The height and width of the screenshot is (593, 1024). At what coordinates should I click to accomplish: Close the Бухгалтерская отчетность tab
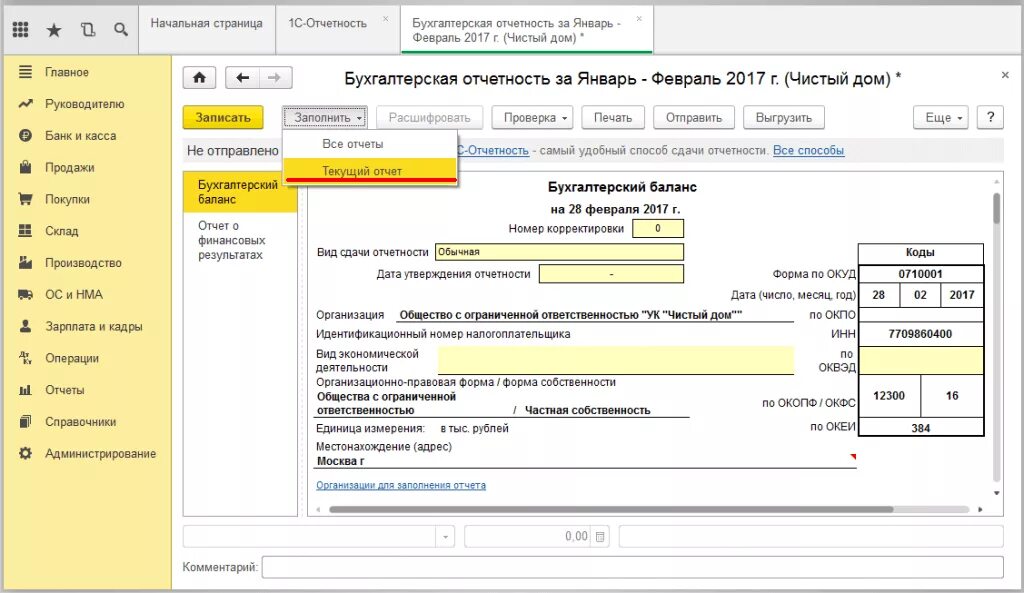point(639,19)
